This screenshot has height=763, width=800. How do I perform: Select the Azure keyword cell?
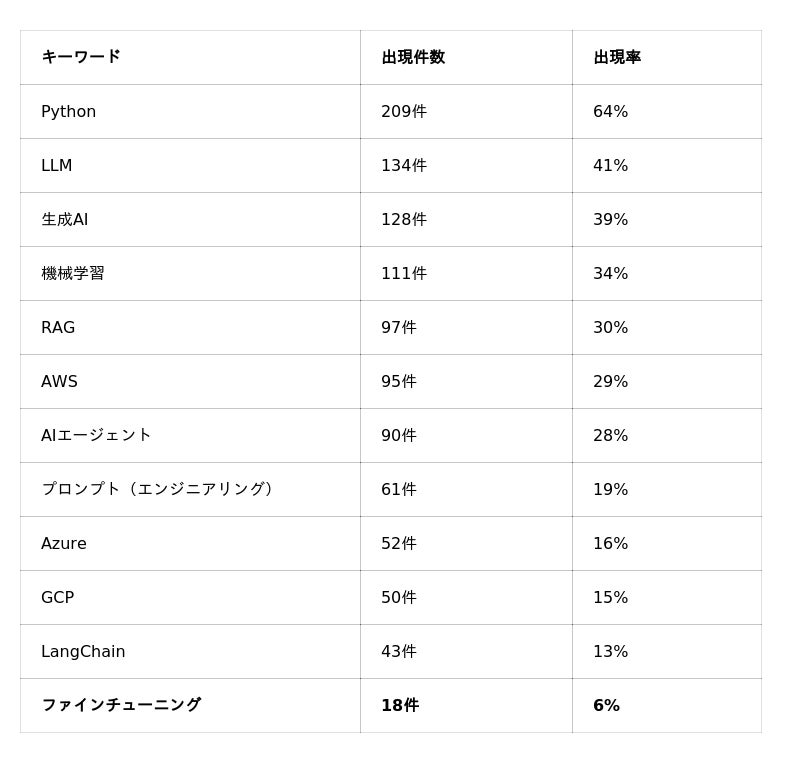point(190,544)
